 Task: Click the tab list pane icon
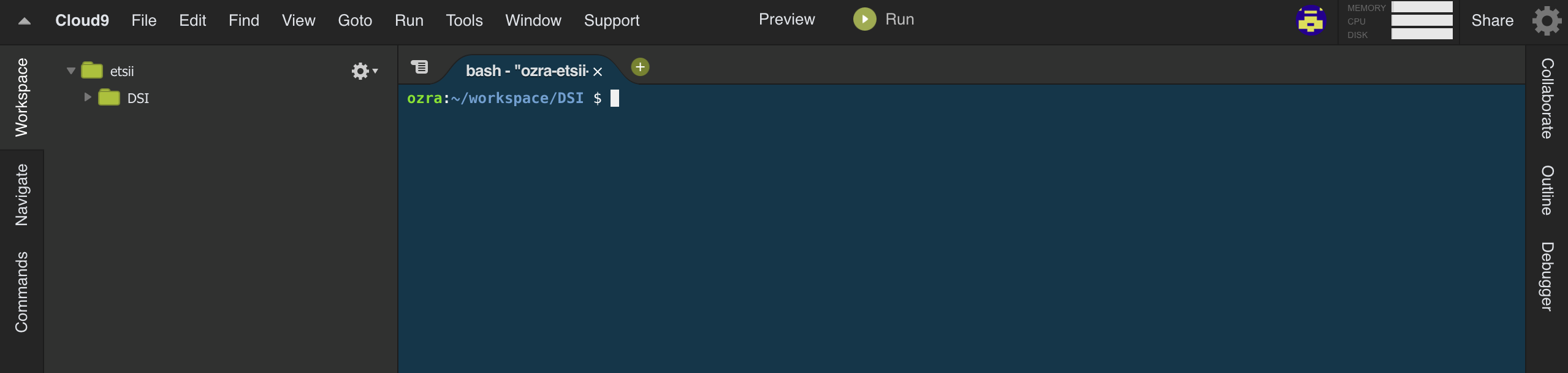(420, 67)
